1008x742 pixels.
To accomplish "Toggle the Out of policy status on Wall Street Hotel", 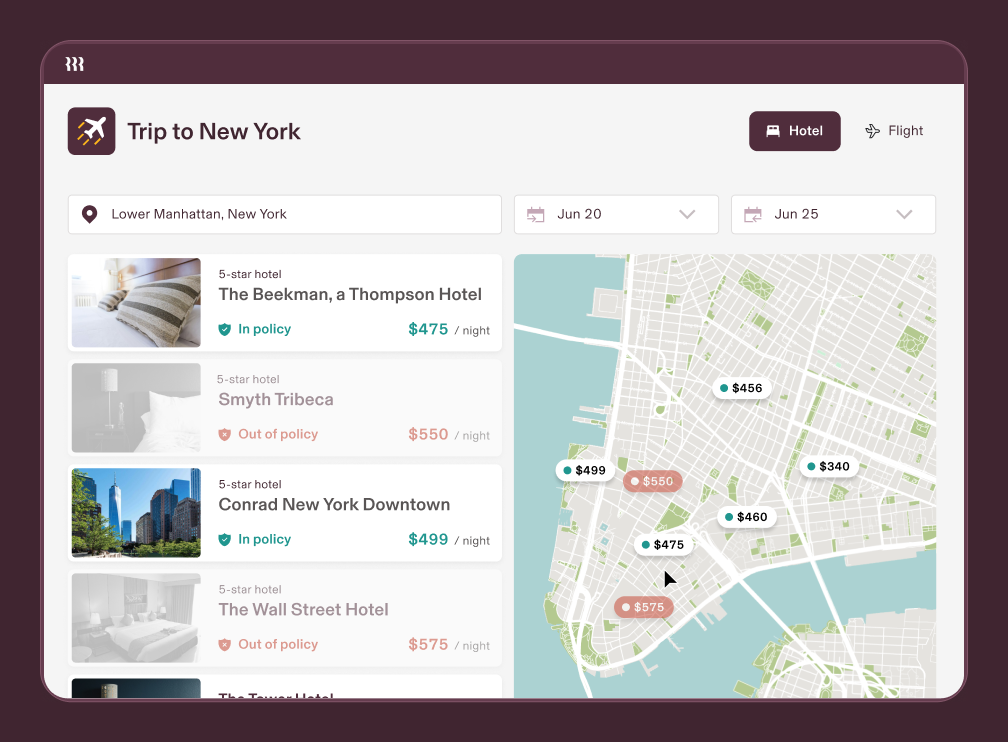I will point(268,644).
